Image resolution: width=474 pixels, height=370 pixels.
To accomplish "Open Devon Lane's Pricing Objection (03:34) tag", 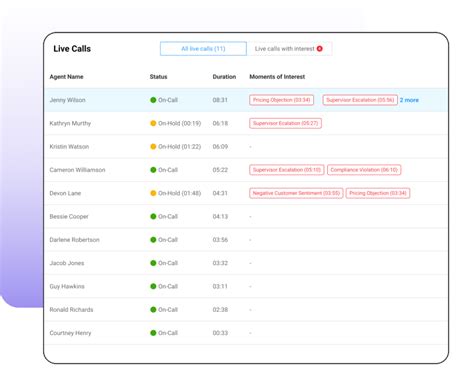I will coord(378,193).
